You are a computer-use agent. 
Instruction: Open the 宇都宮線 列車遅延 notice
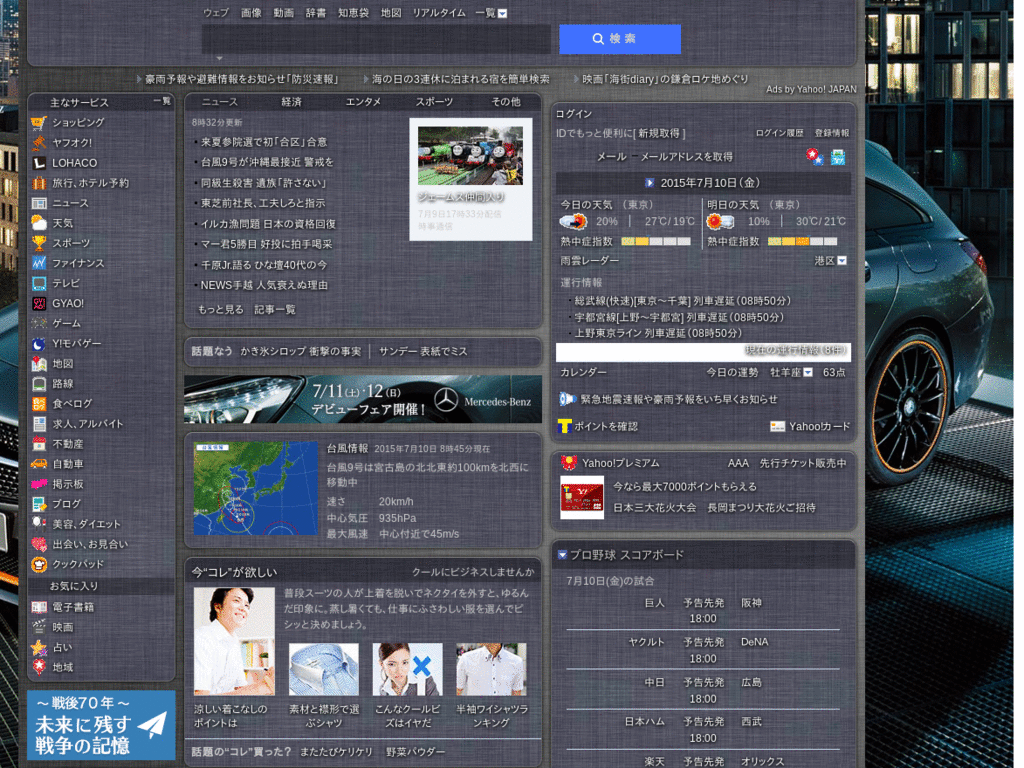(679, 317)
